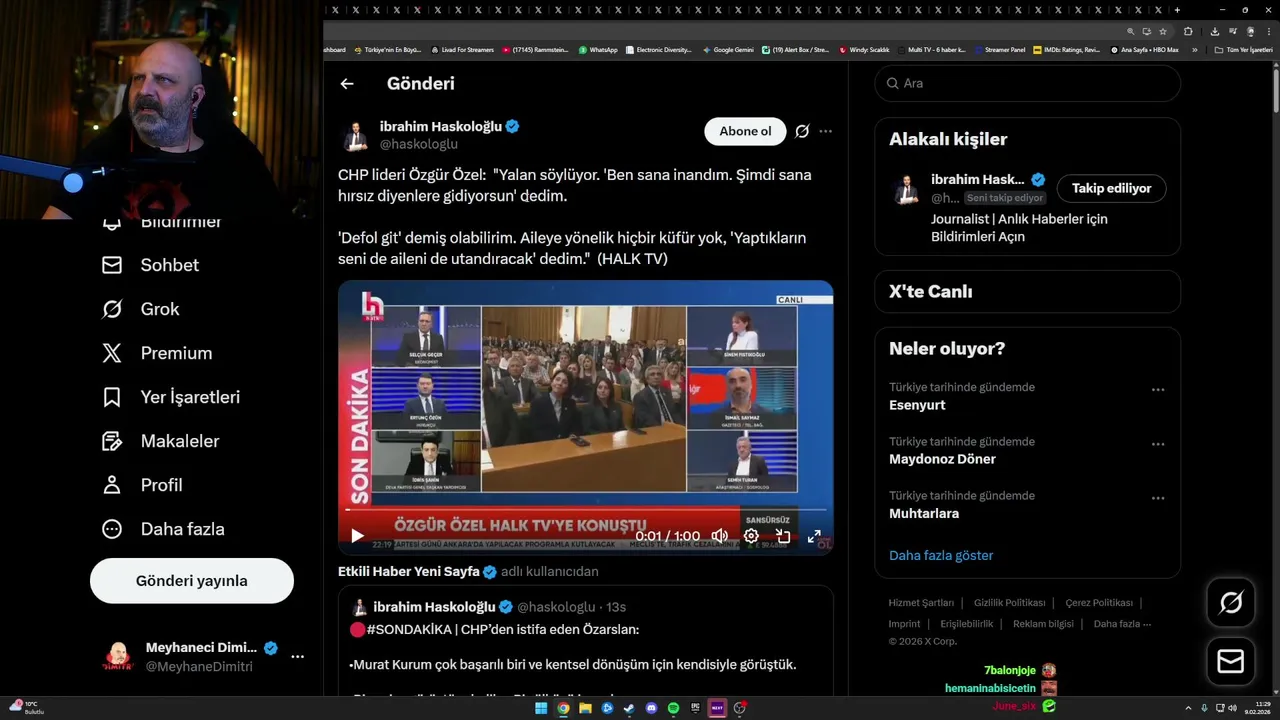Open the browser extensions puzzle icon

point(1188,31)
